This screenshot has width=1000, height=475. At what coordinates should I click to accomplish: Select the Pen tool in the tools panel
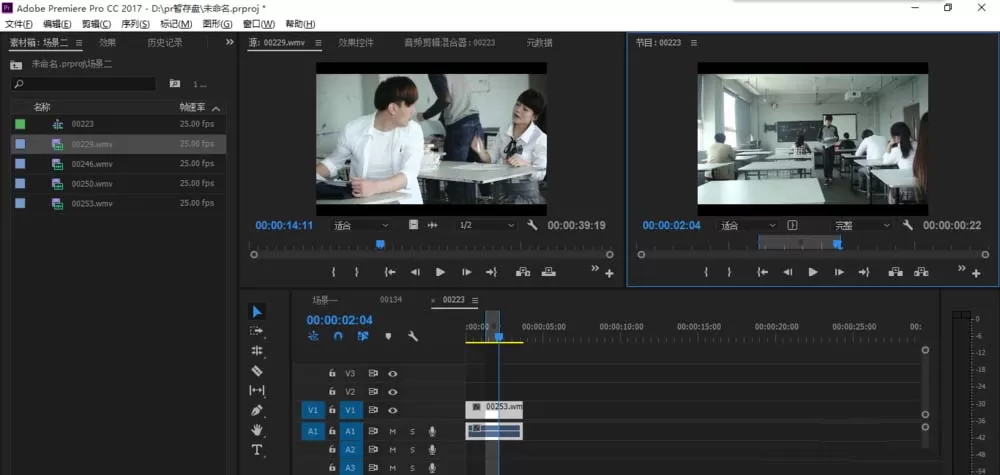(x=256, y=410)
